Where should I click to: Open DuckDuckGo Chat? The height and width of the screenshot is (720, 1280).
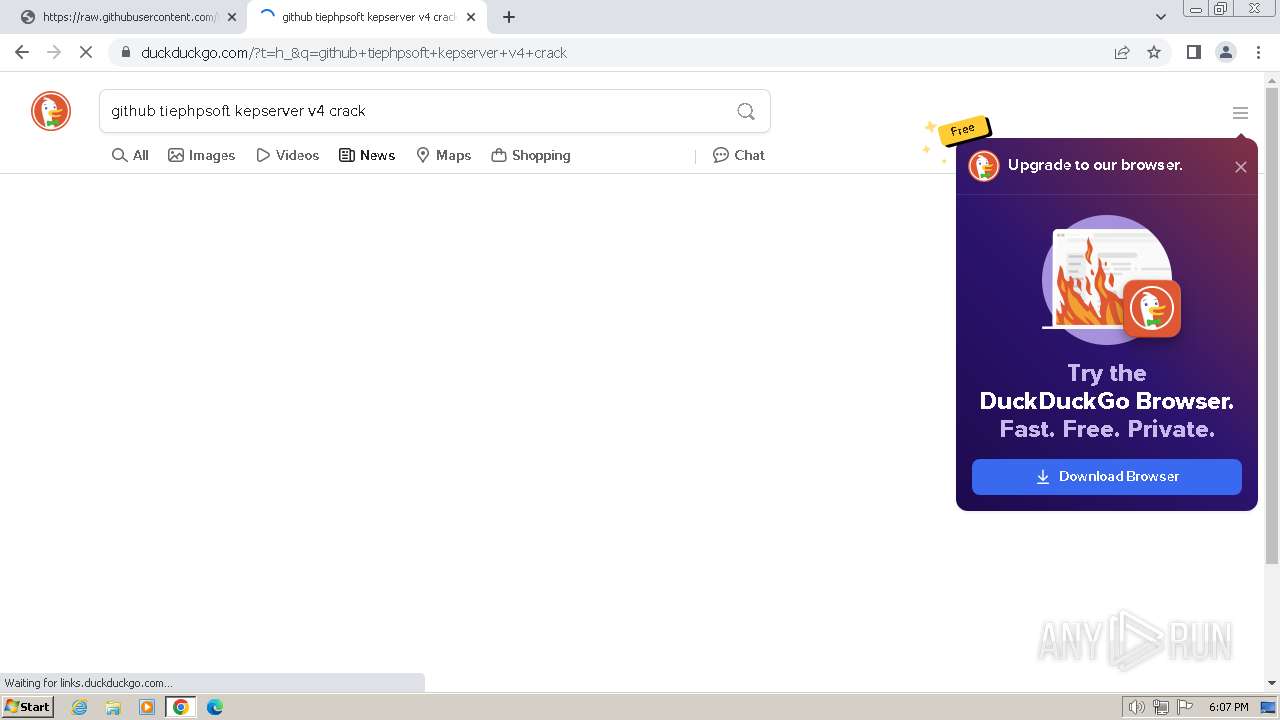pyautogui.click(x=739, y=155)
